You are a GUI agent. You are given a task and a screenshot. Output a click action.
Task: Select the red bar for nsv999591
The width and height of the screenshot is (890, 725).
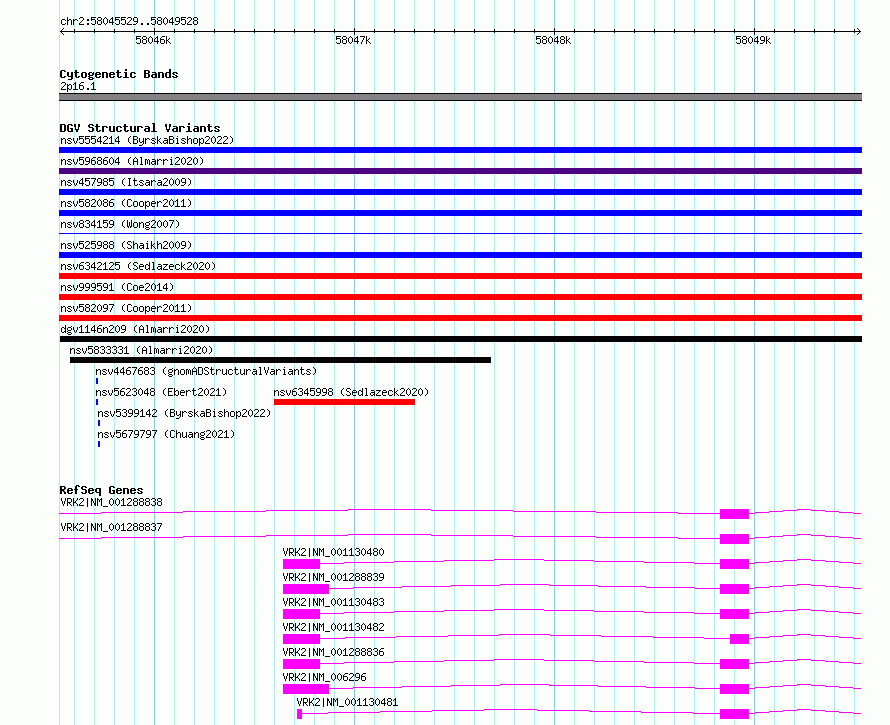click(x=460, y=297)
